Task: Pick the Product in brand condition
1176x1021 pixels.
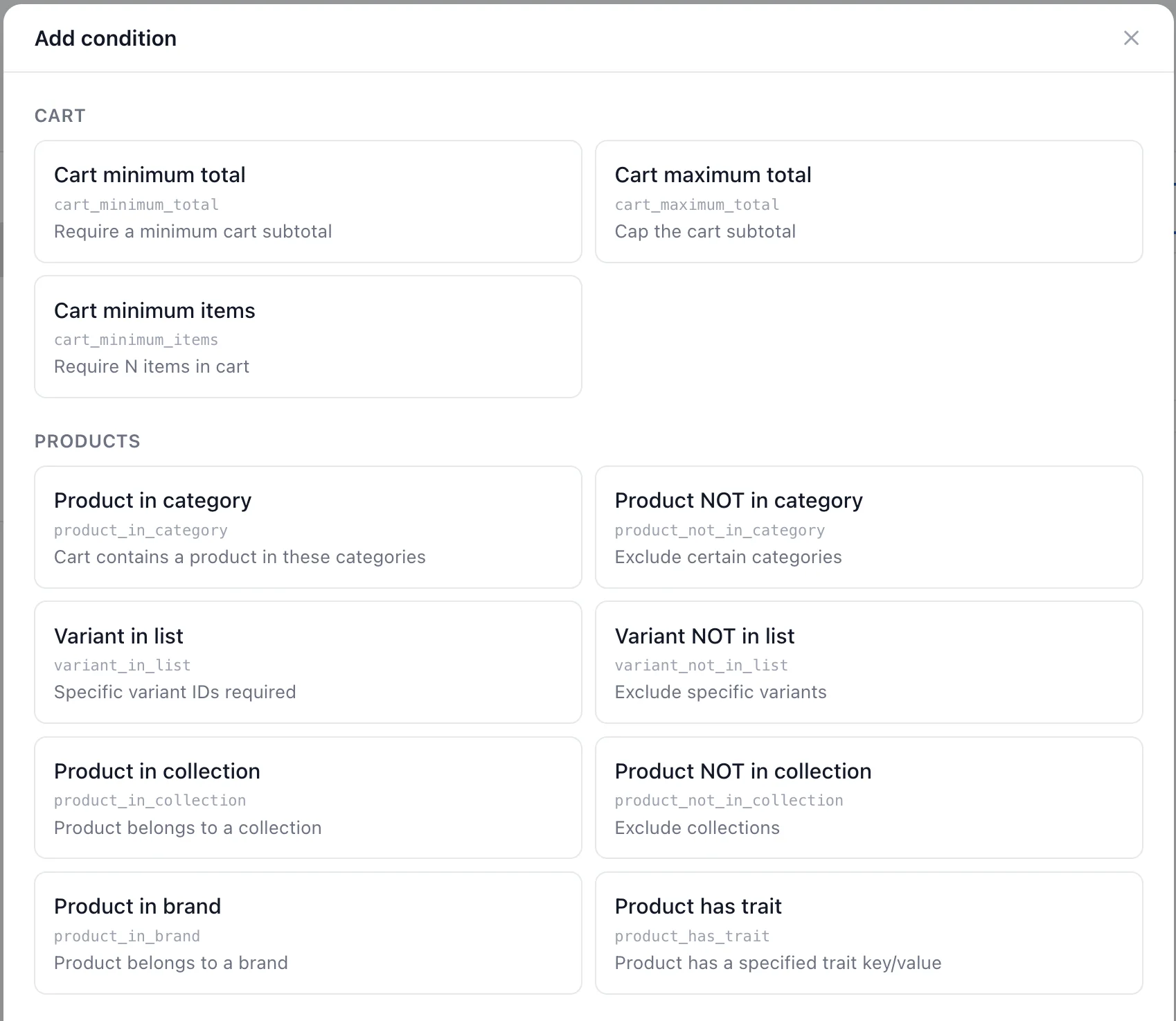Action: click(308, 933)
